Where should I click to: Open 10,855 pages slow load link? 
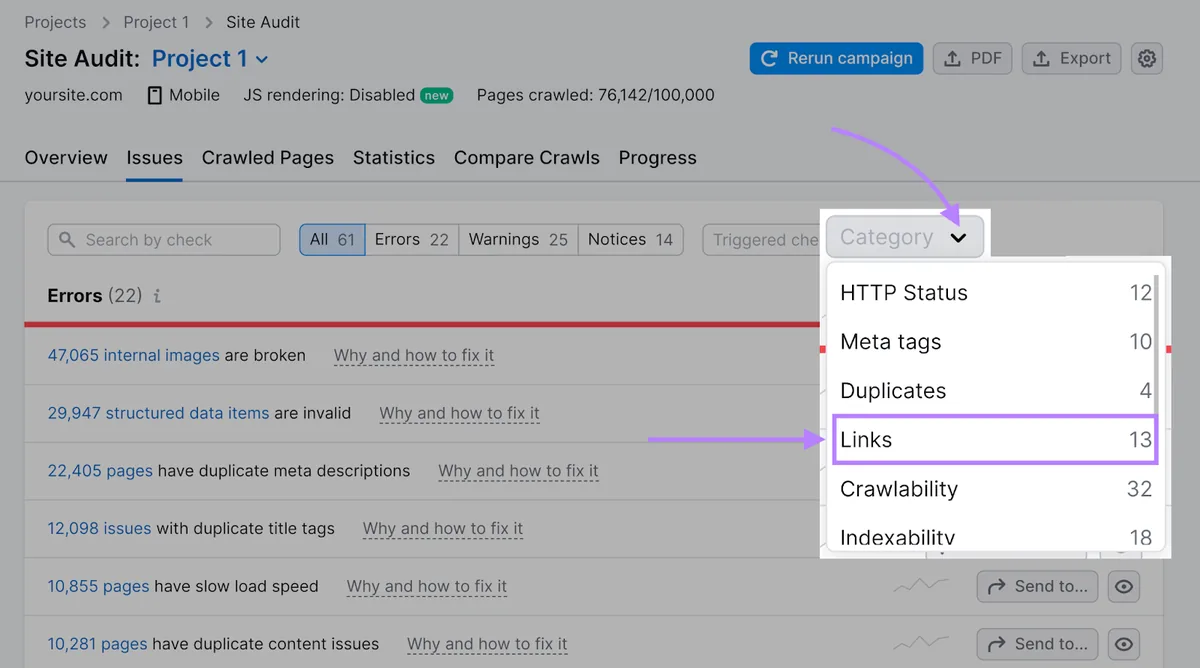tap(99, 586)
